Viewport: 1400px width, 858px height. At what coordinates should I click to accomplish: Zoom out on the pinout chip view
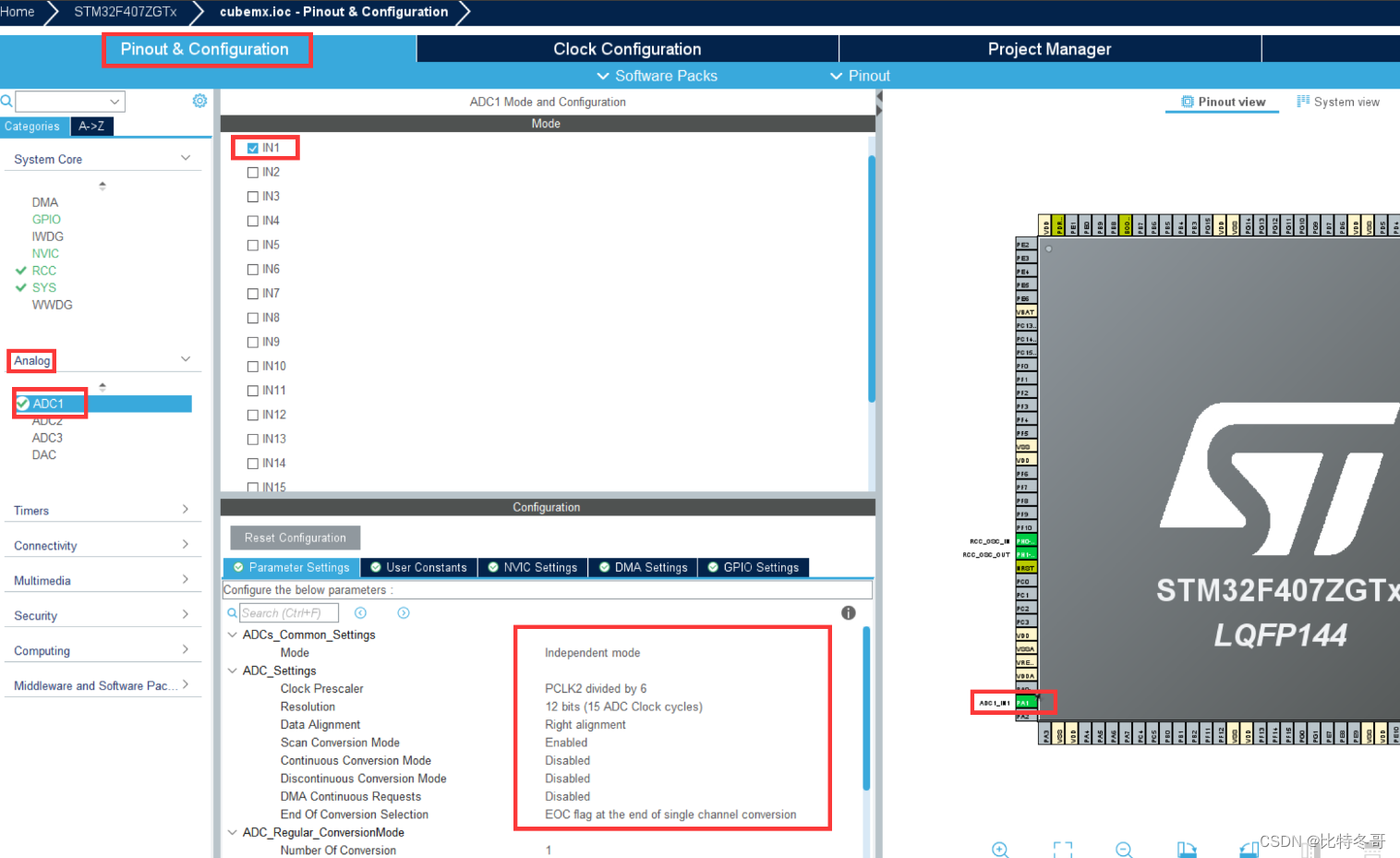(1124, 850)
